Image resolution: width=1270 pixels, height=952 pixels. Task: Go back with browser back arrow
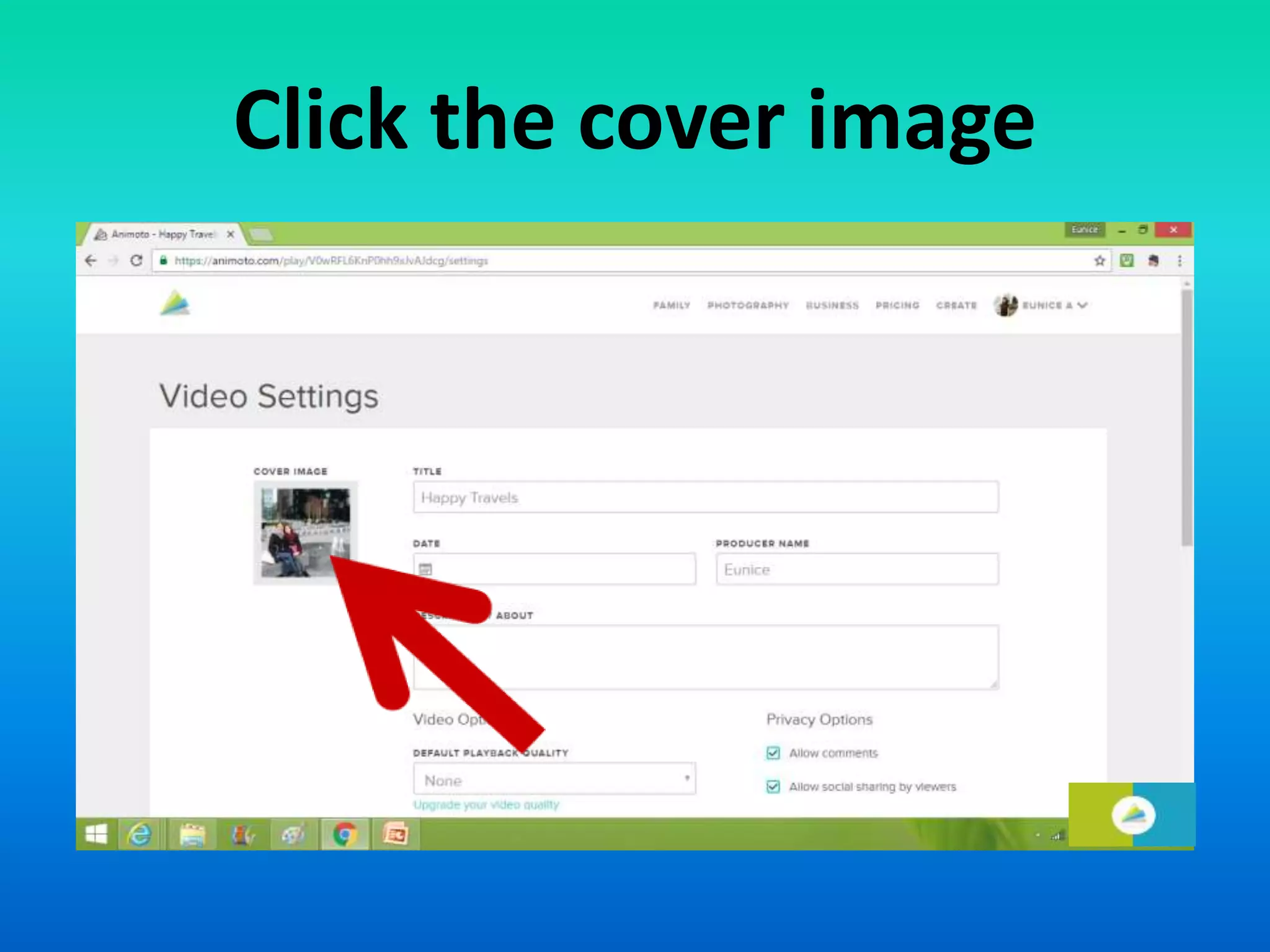[x=91, y=261]
